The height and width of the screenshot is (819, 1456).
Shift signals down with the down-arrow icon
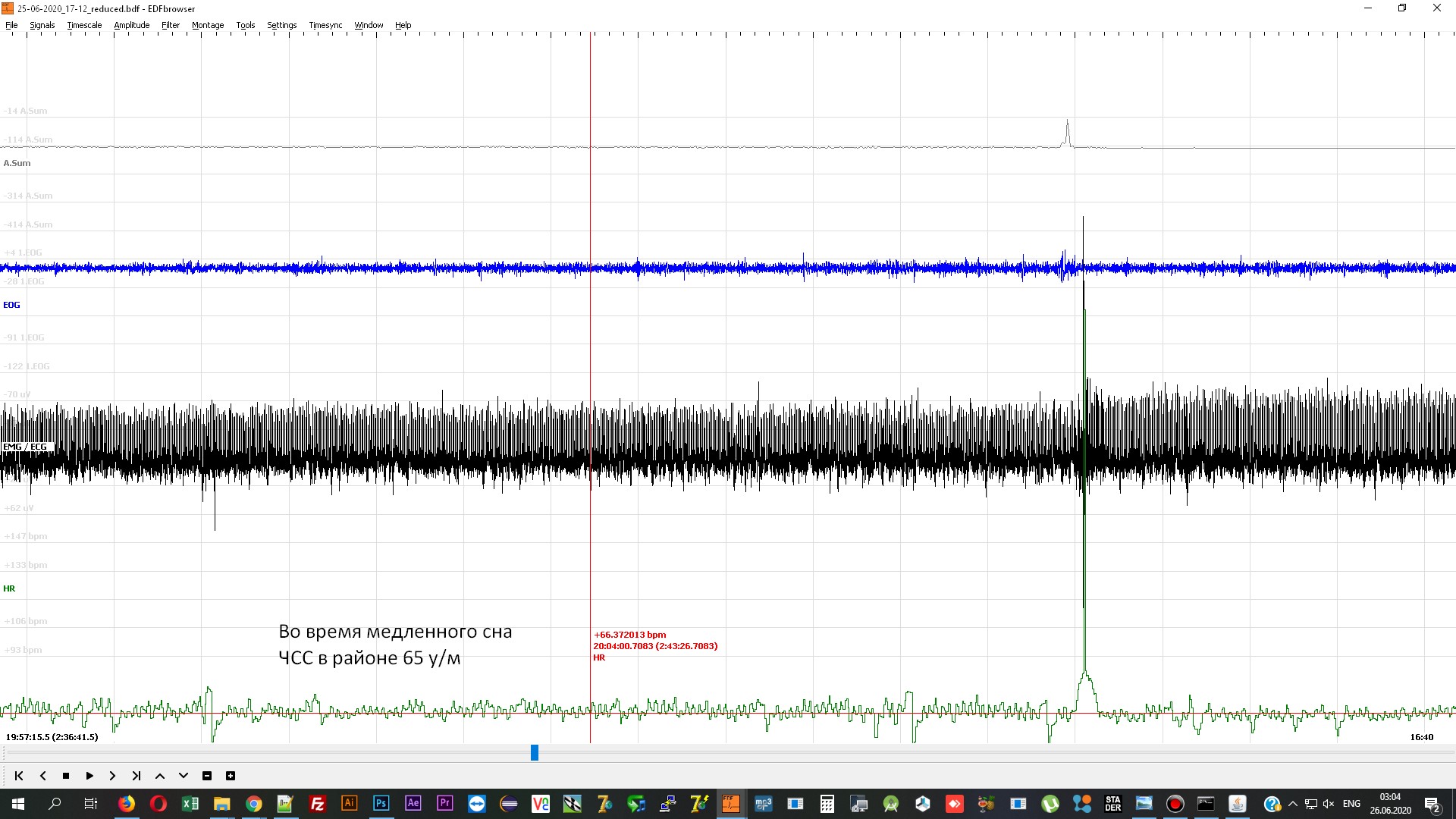[x=184, y=776]
